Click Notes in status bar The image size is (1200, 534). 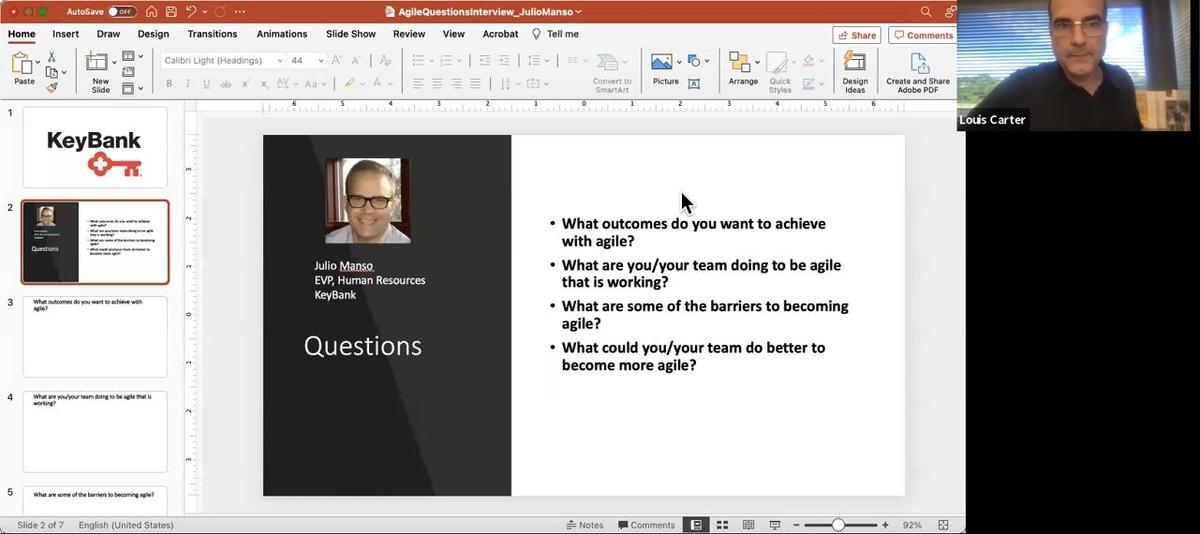click(x=585, y=525)
